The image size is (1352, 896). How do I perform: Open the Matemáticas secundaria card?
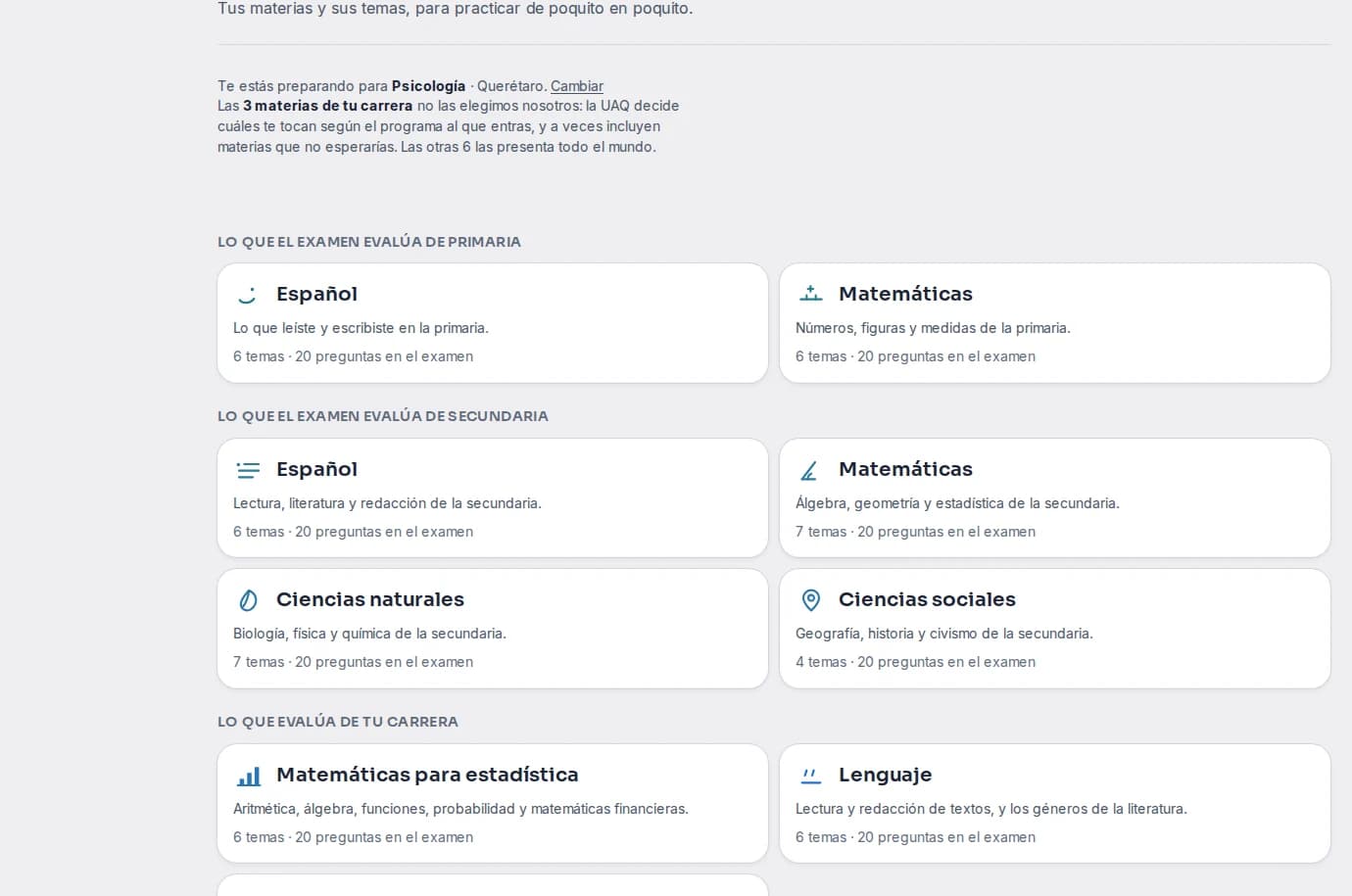click(1055, 498)
